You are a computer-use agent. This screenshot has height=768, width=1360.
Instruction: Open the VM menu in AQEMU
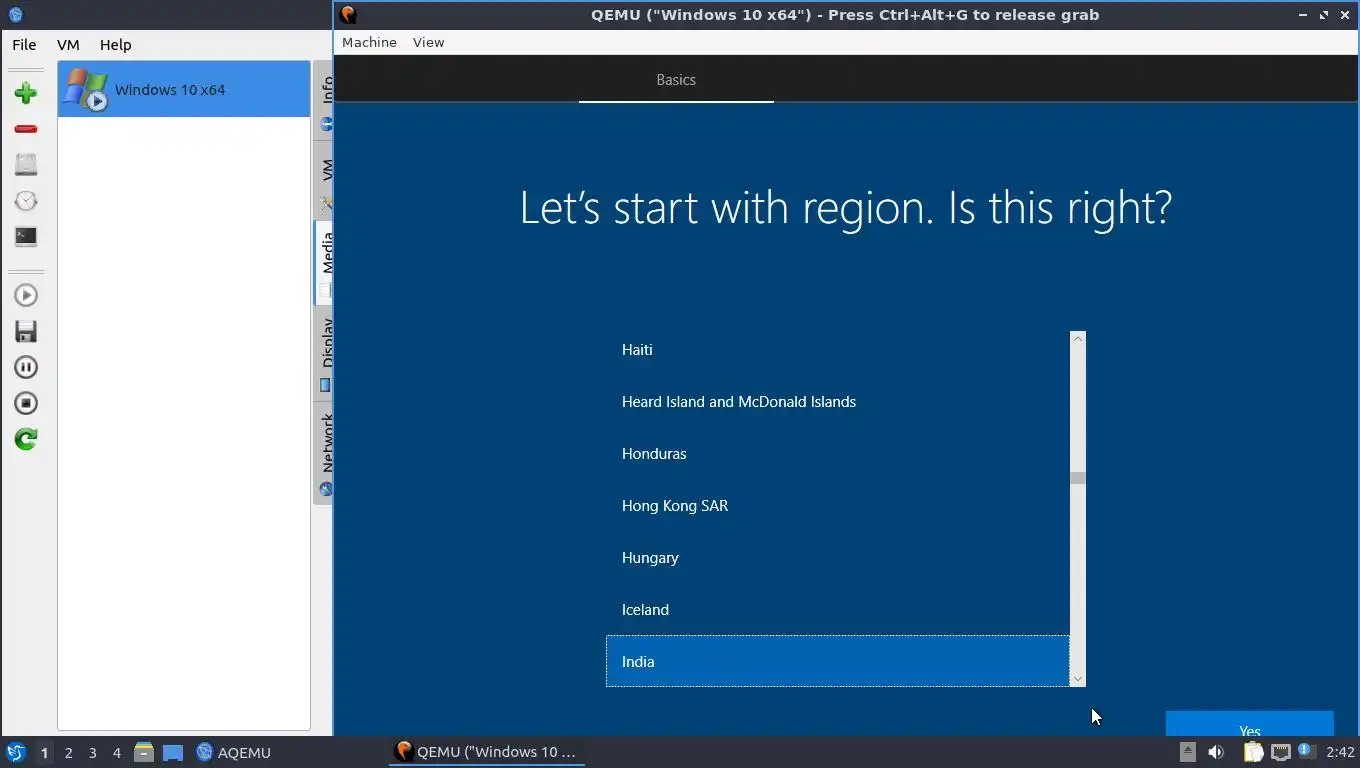click(x=68, y=45)
